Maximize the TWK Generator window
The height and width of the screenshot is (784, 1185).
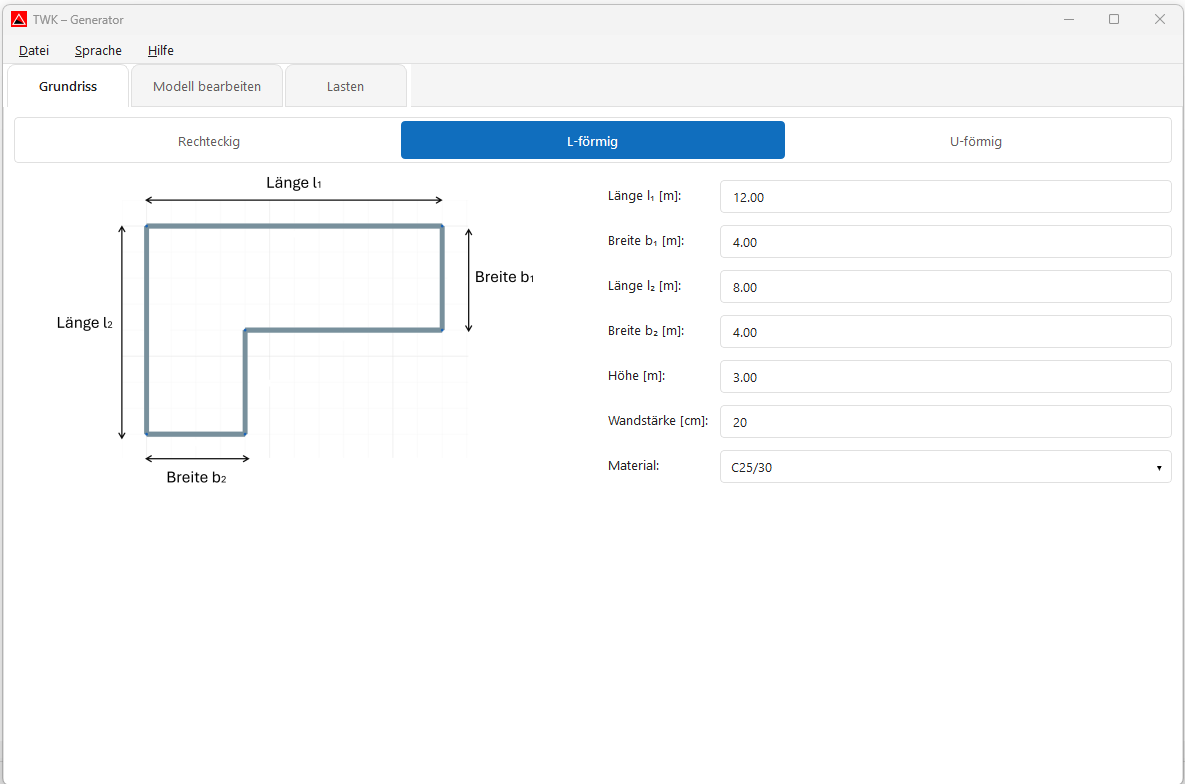click(1113, 19)
